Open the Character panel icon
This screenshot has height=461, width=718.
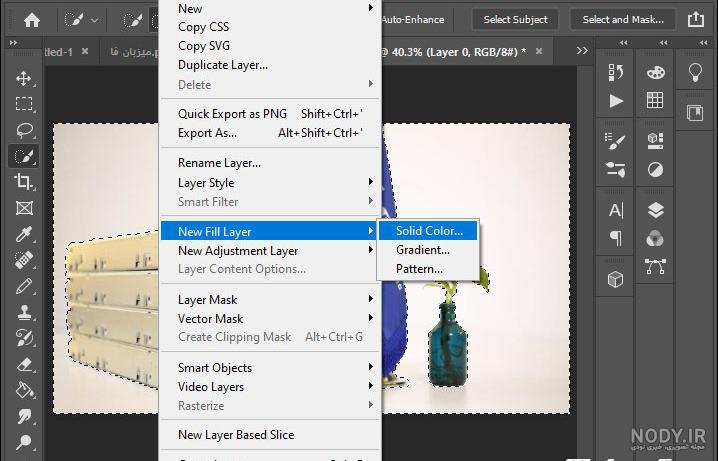click(x=615, y=210)
